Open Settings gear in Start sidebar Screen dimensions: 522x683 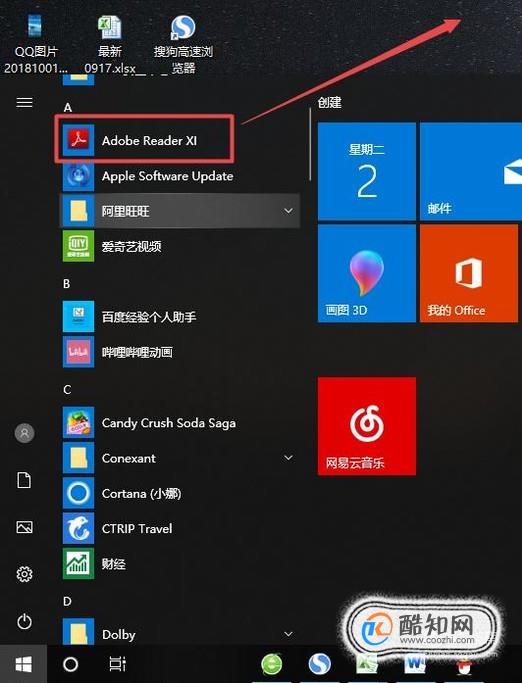coord(24,574)
